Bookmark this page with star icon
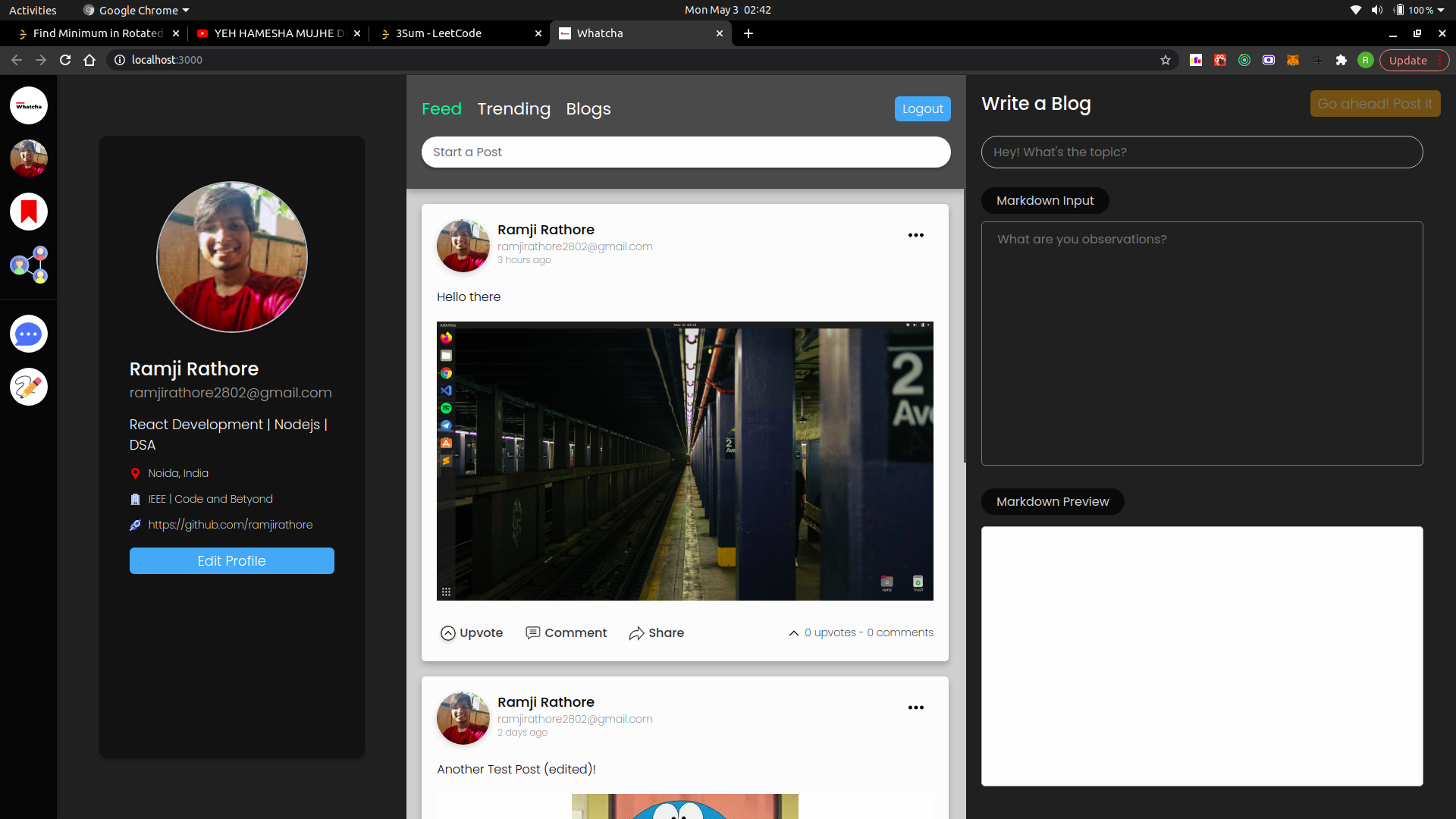The height and width of the screenshot is (819, 1456). click(x=1166, y=60)
